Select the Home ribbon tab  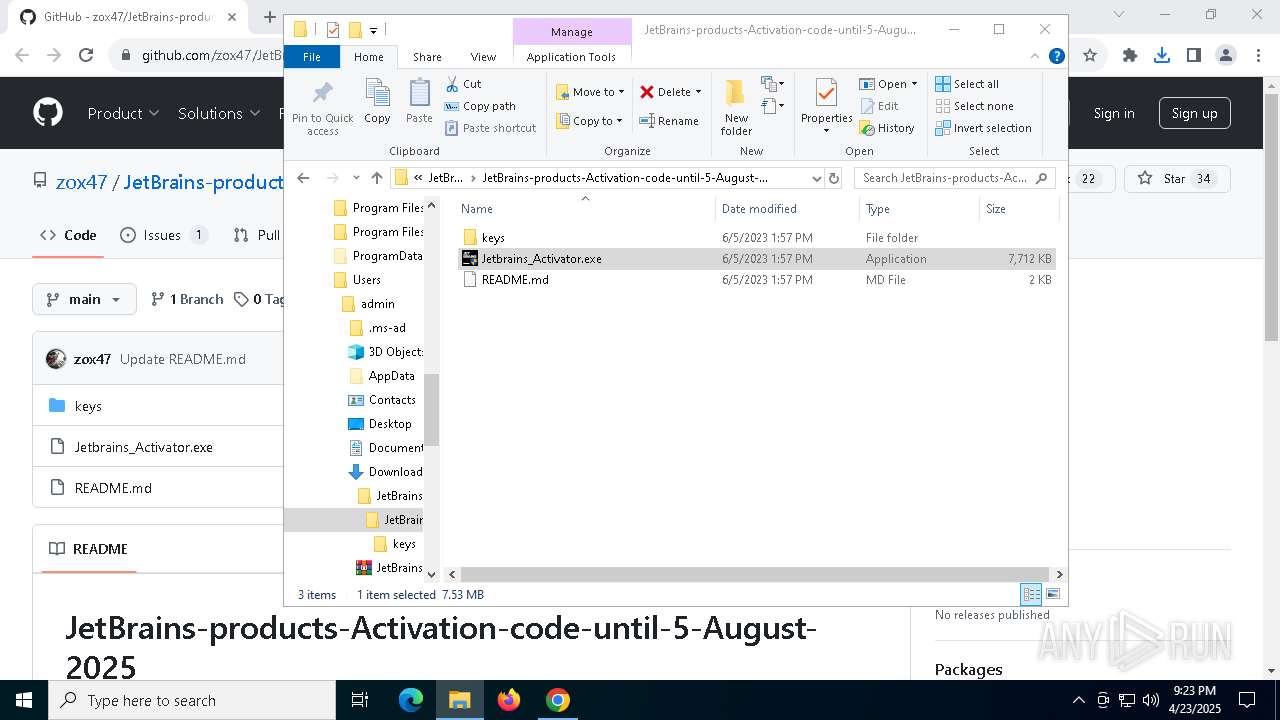[x=369, y=57]
